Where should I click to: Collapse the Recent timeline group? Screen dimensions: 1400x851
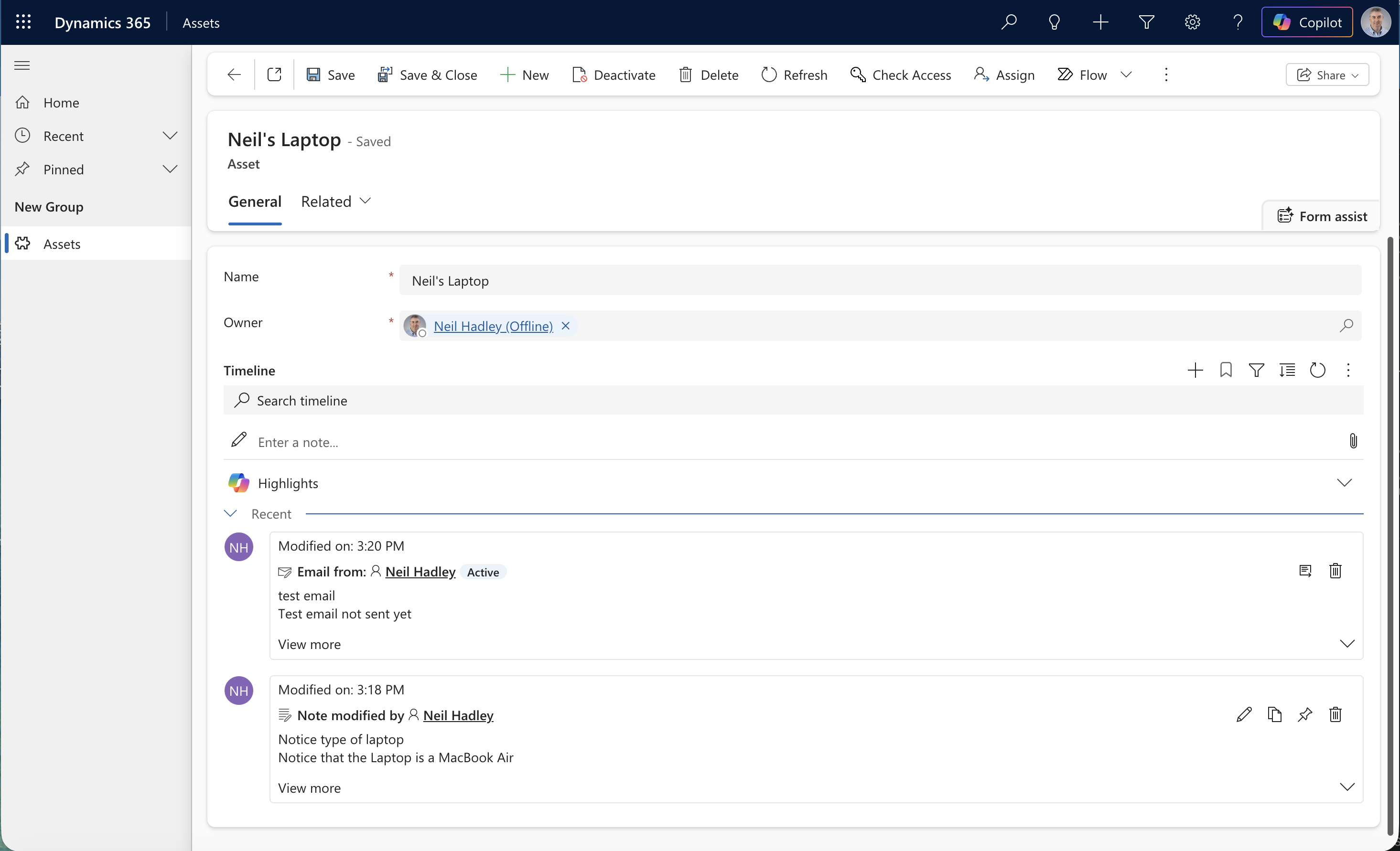(x=230, y=514)
